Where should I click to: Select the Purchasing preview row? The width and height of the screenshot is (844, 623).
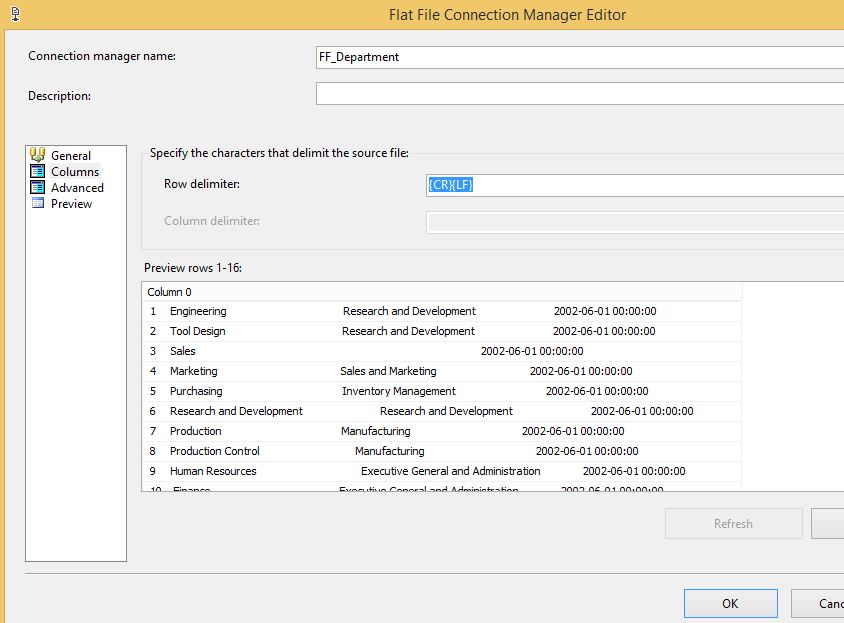[442, 391]
